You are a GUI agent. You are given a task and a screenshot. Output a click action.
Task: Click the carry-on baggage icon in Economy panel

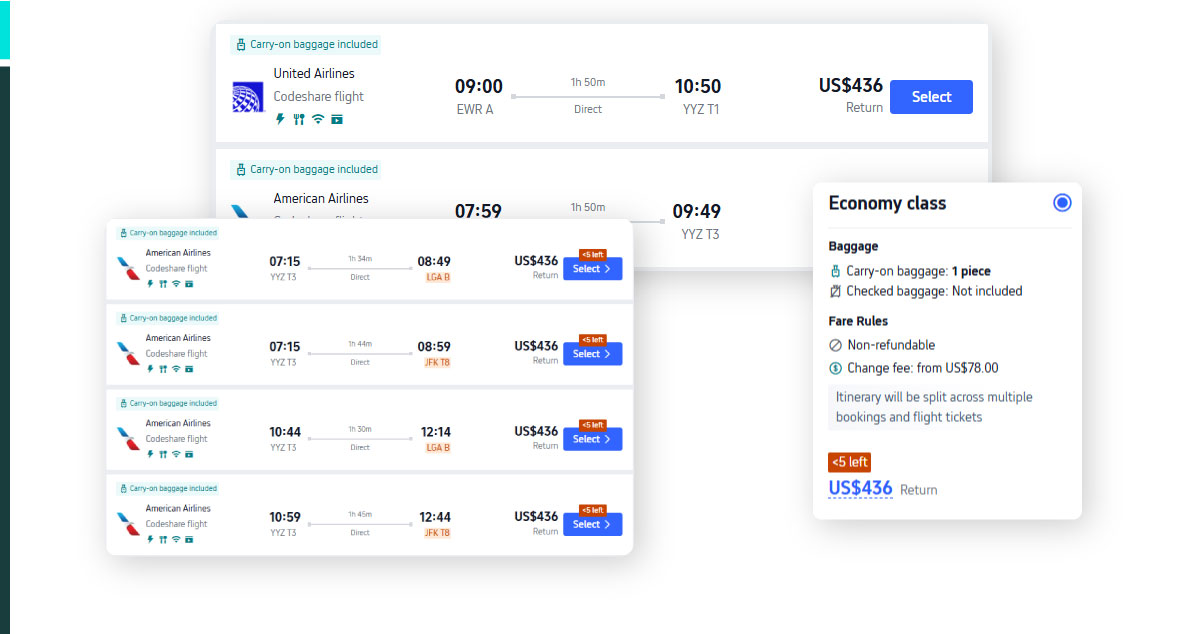[x=836, y=271]
